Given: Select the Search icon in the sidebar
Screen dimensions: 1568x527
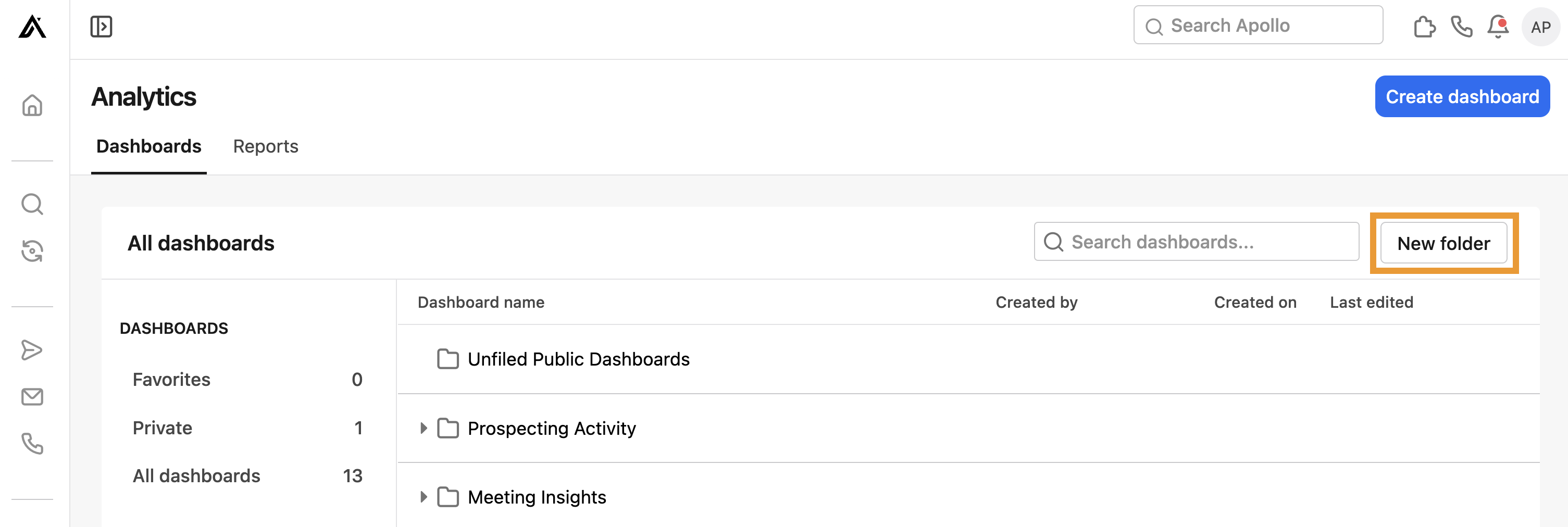Looking at the screenshot, I should click(32, 204).
